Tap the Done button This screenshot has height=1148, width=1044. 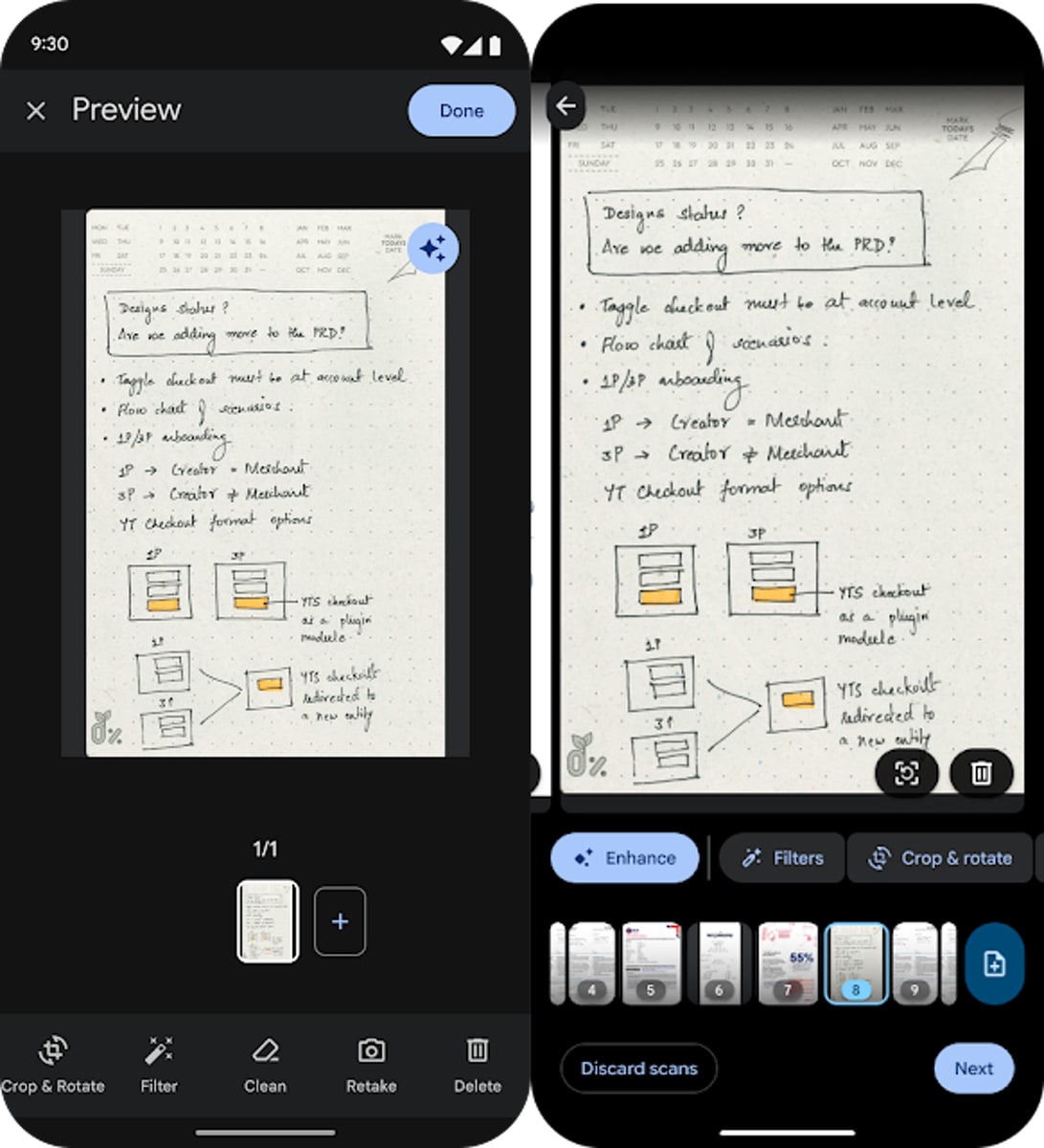pyautogui.click(x=461, y=111)
